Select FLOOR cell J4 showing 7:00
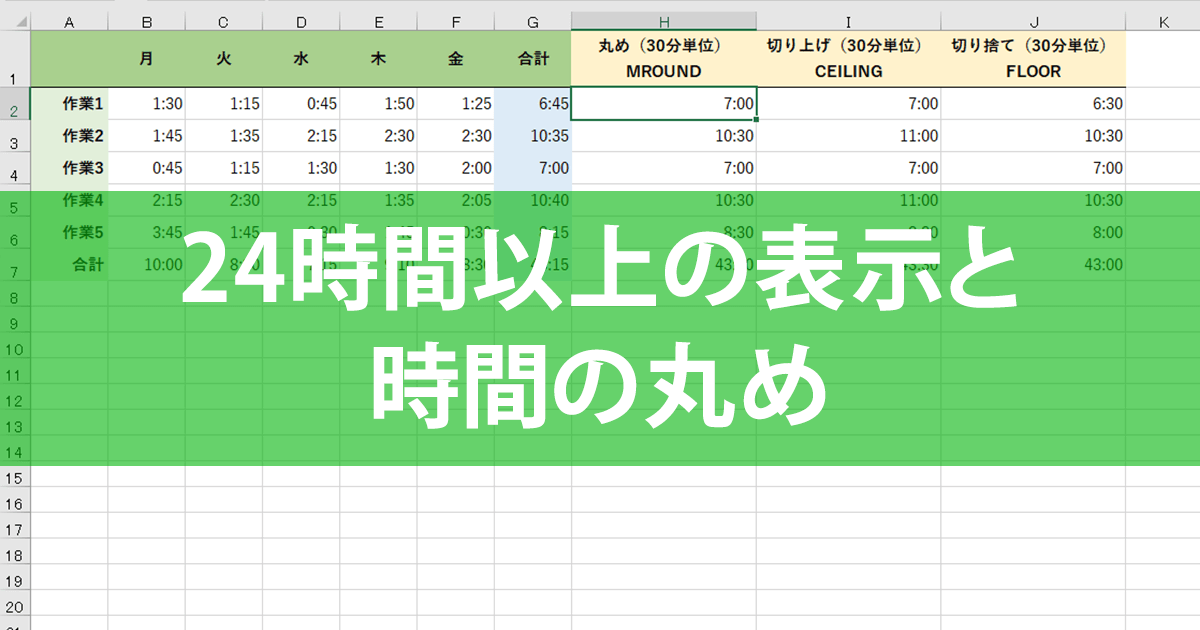The height and width of the screenshot is (630, 1200). (1033, 168)
